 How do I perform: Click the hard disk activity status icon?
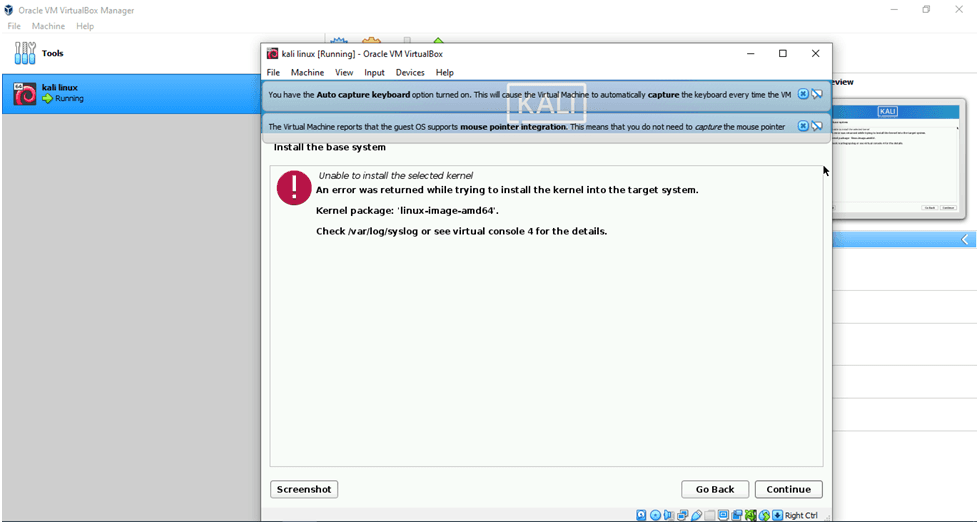point(641,515)
